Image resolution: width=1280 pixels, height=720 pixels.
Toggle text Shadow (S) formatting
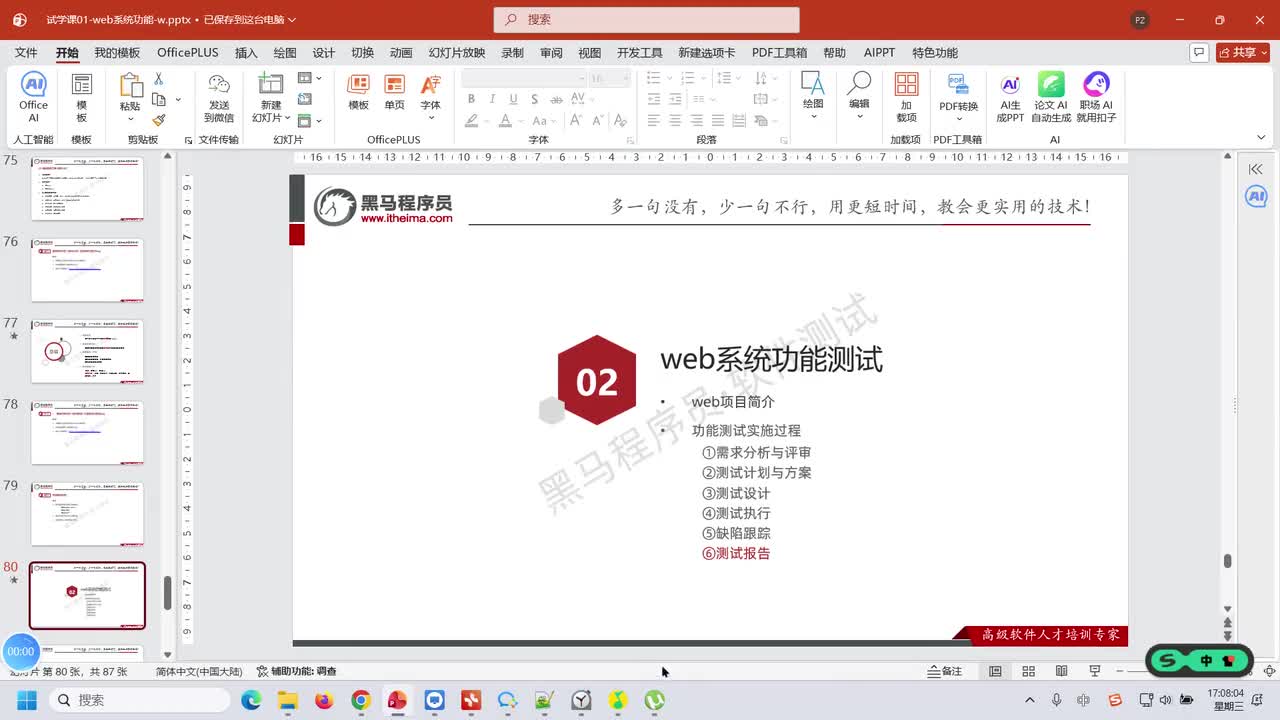click(x=534, y=99)
